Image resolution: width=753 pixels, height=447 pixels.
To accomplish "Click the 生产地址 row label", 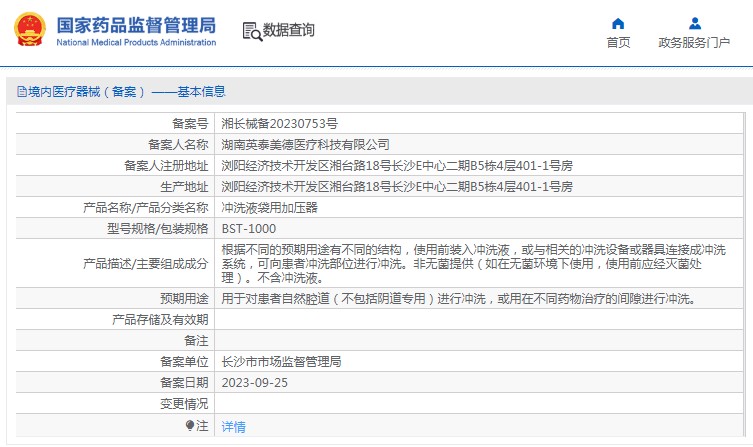I will tap(184, 187).
